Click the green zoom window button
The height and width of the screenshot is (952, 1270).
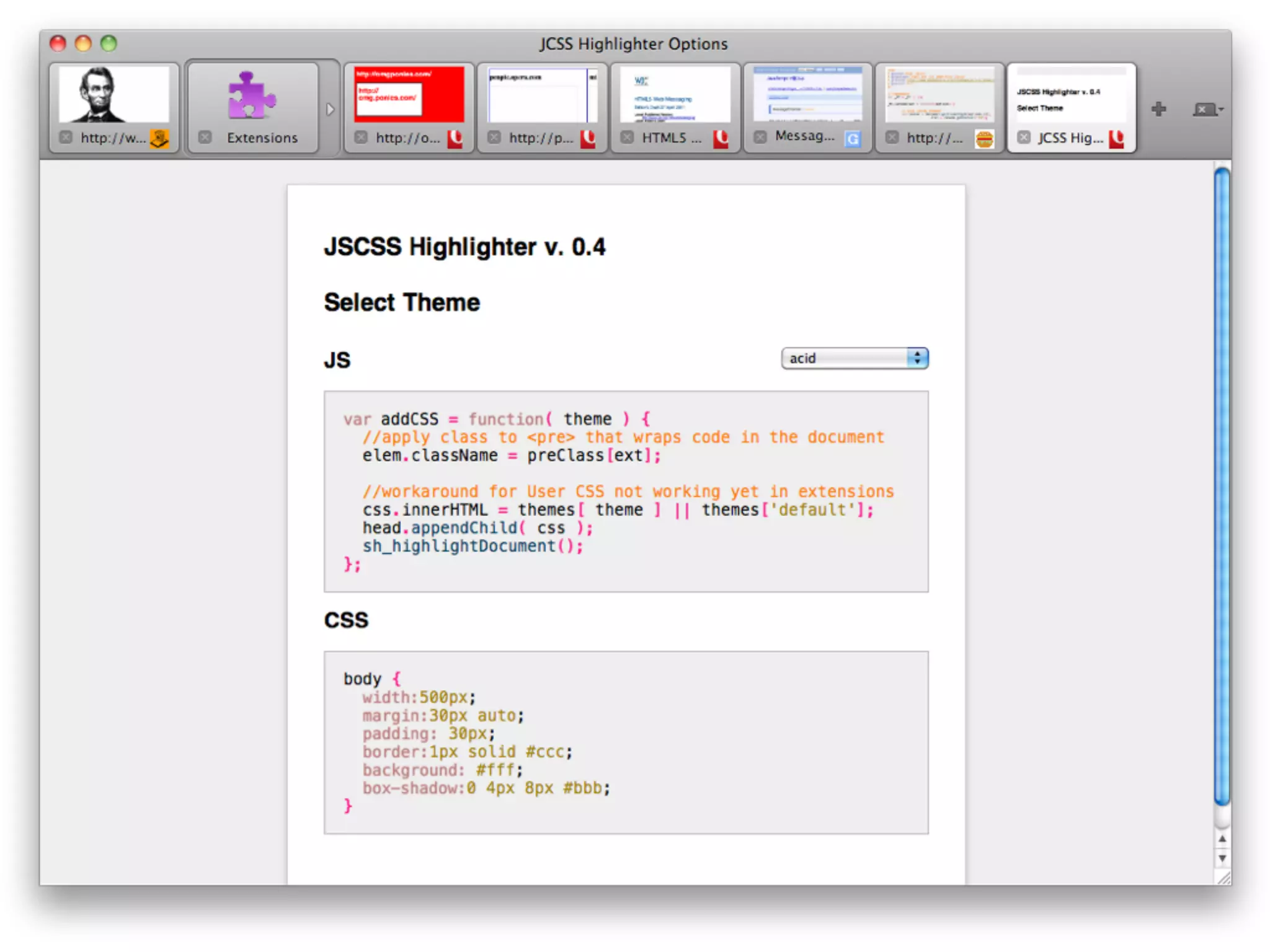pos(109,43)
